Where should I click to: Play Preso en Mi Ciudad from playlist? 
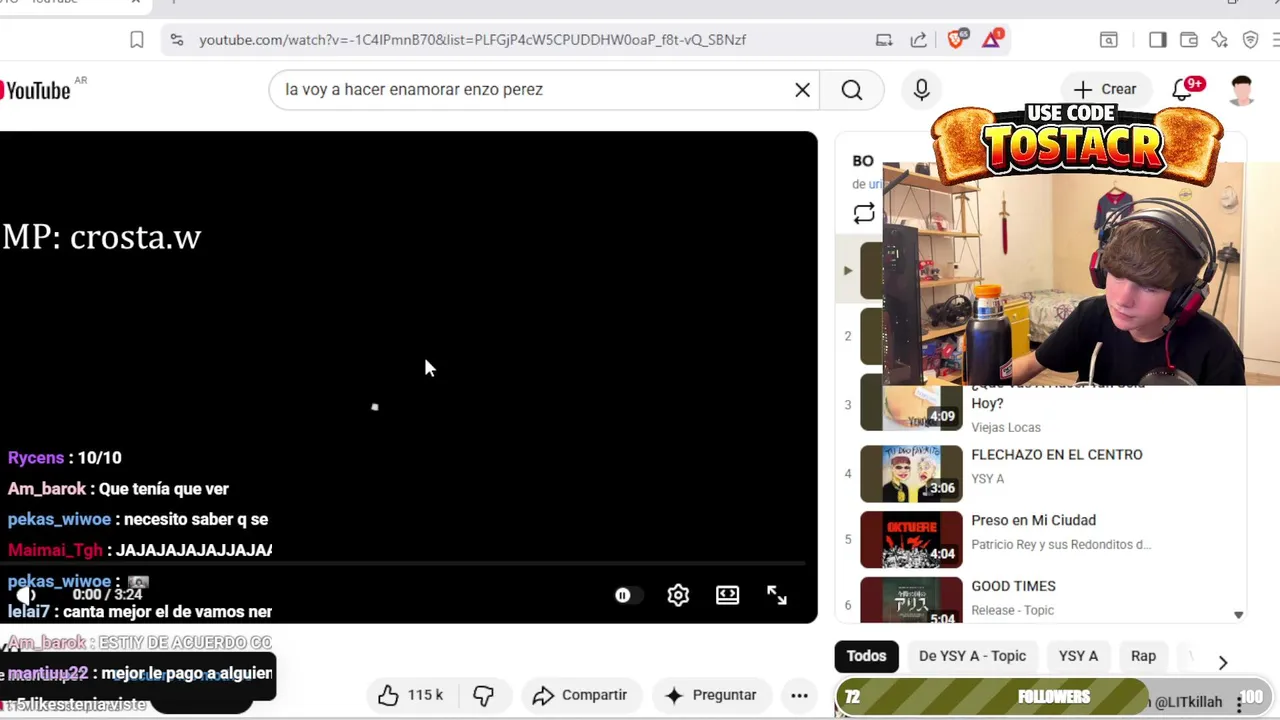point(1033,521)
